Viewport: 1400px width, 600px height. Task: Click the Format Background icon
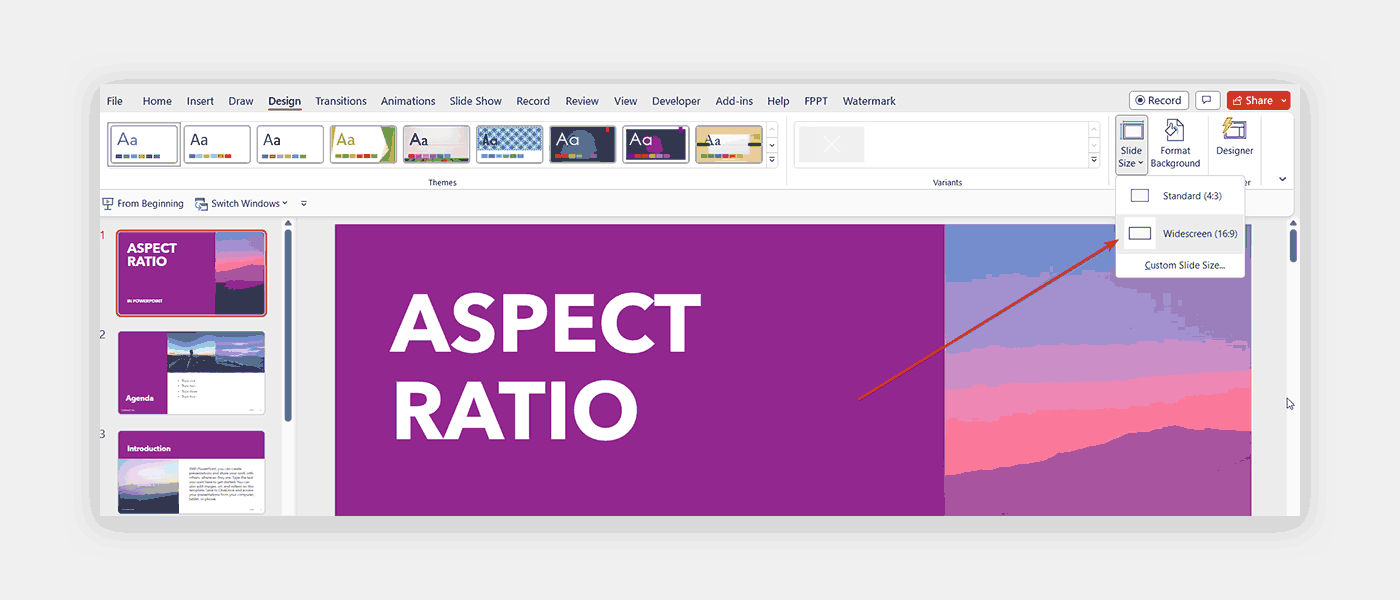(x=1174, y=145)
